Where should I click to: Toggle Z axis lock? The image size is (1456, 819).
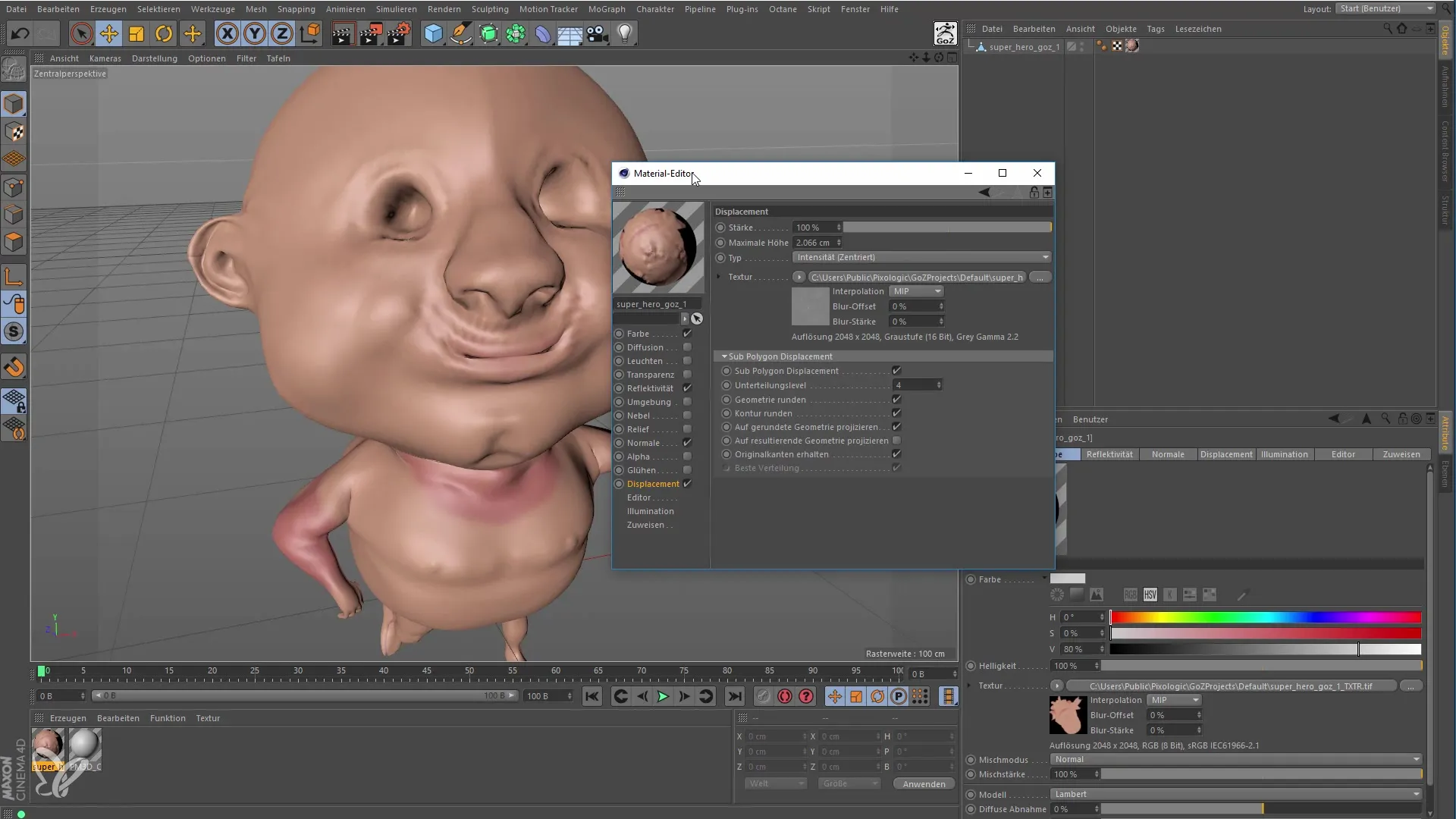(x=282, y=33)
